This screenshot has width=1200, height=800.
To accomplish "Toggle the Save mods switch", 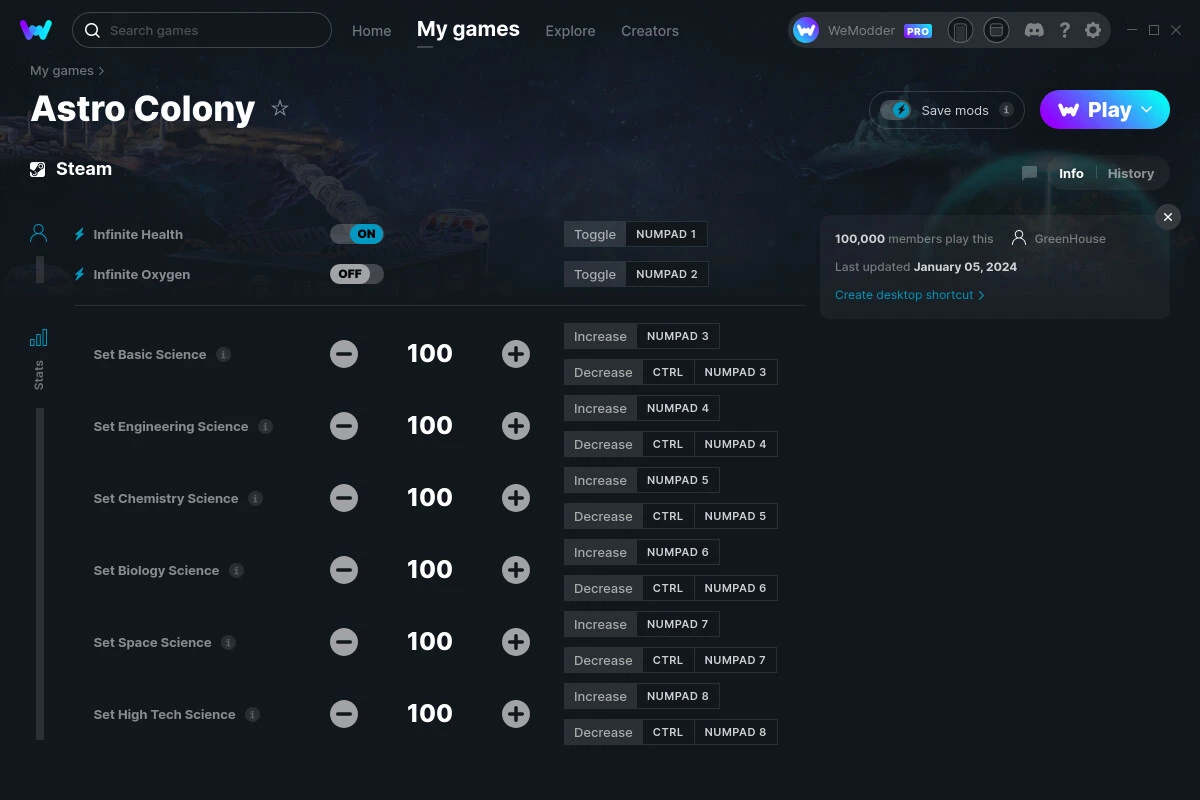I will pyautogui.click(x=896, y=110).
